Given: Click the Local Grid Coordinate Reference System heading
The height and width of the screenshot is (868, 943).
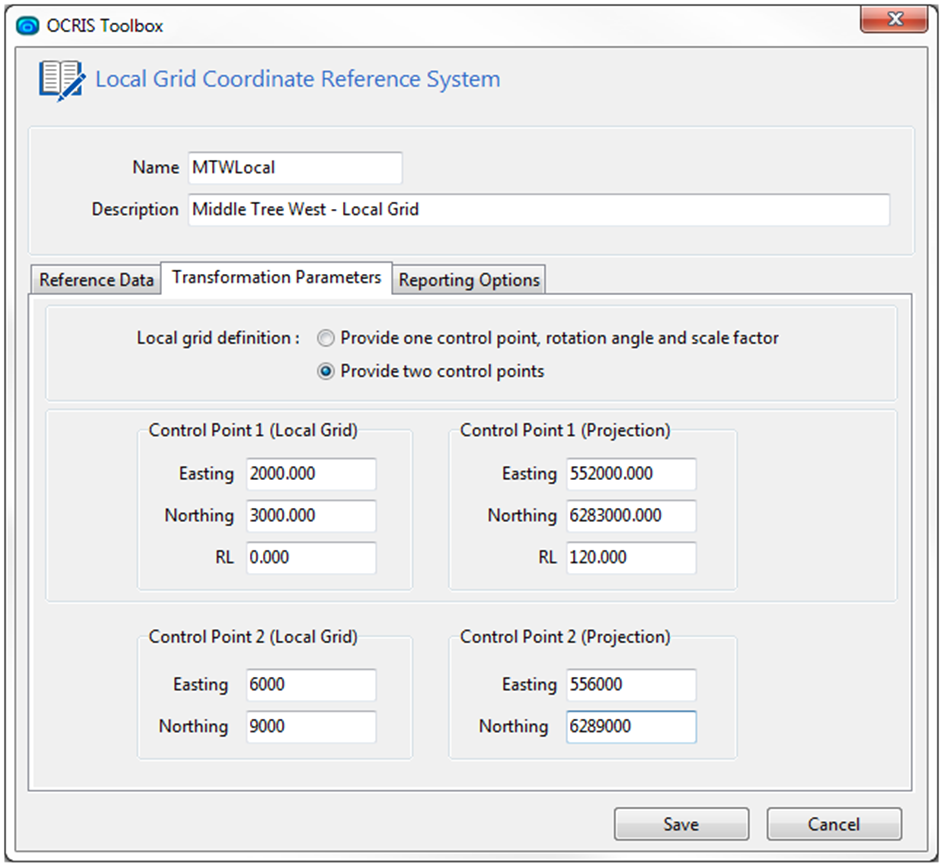Looking at the screenshot, I should point(298,79).
